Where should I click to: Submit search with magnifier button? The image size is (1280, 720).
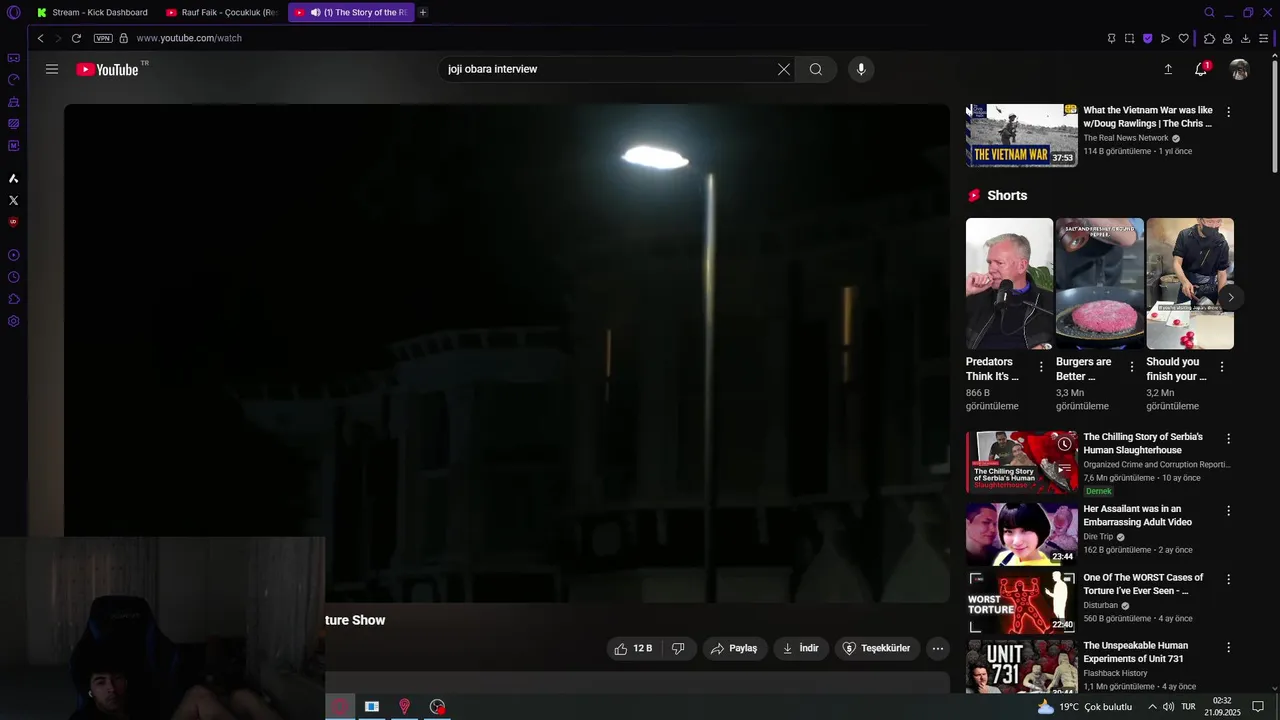(816, 69)
